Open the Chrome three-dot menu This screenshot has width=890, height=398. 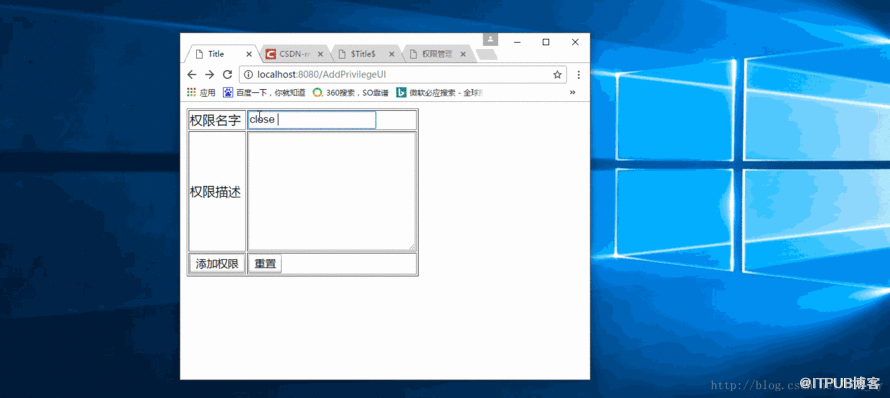tap(578, 75)
